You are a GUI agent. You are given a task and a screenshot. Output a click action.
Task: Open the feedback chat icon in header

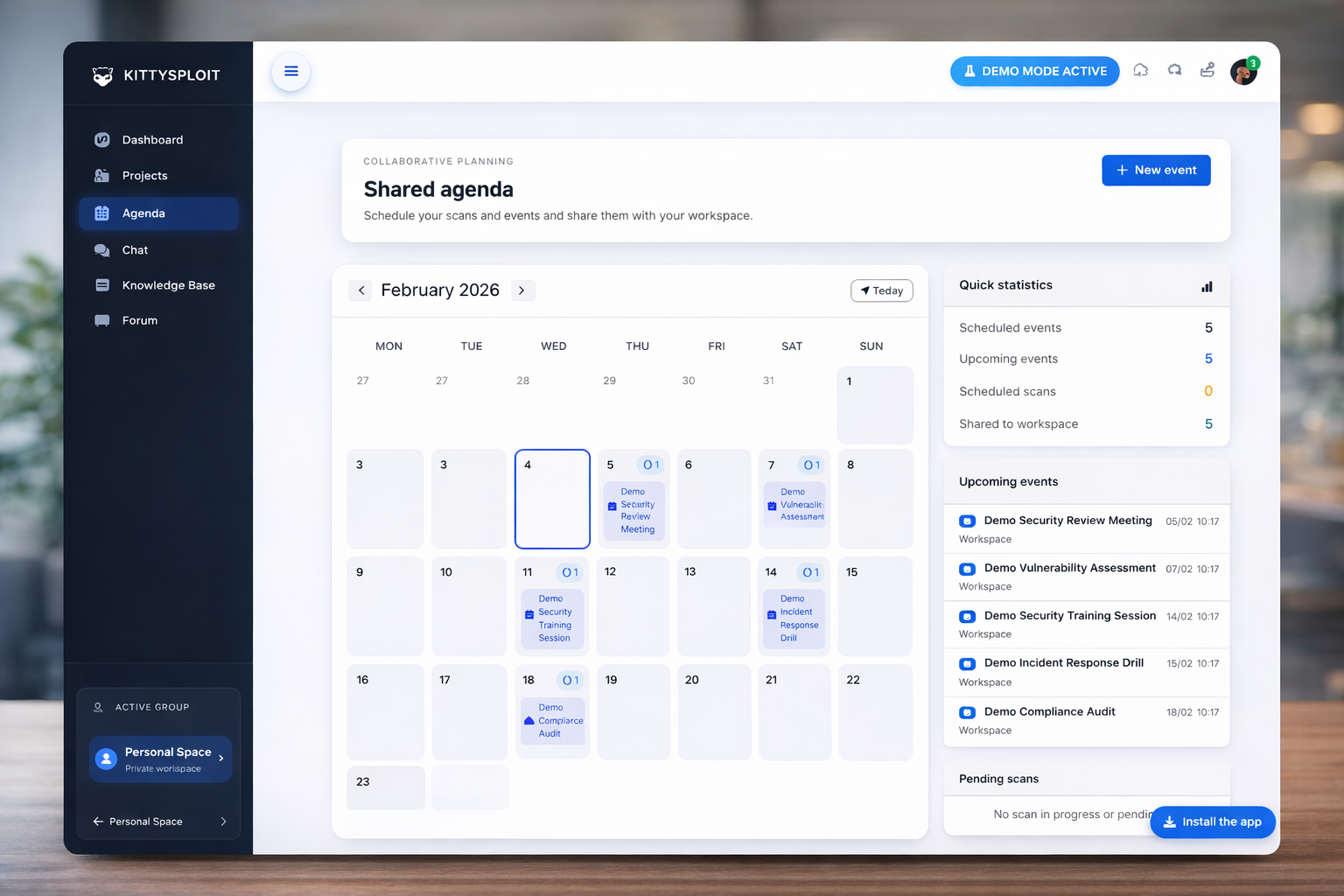click(x=1174, y=70)
